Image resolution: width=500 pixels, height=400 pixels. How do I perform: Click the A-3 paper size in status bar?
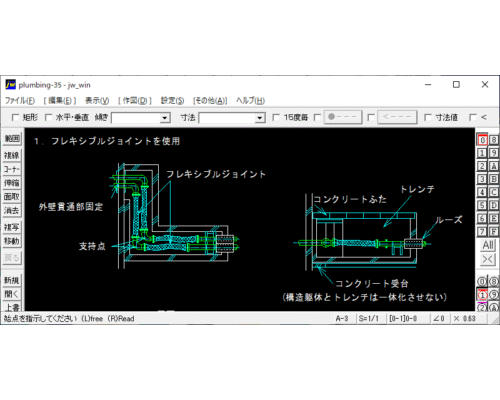click(342, 319)
